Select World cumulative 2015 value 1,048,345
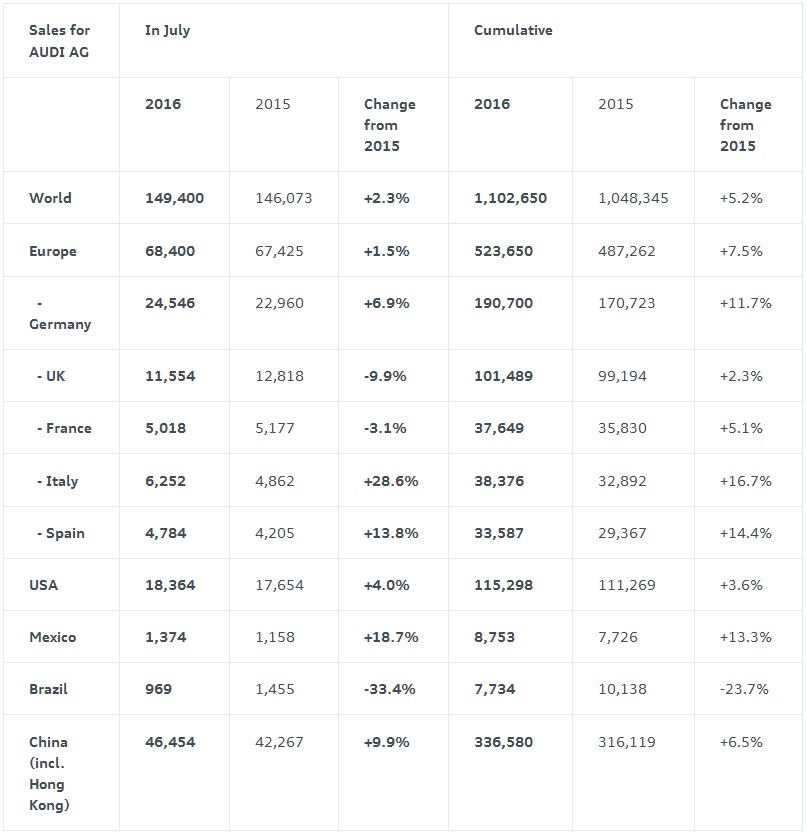The height and width of the screenshot is (834, 807). pyautogui.click(x=633, y=198)
